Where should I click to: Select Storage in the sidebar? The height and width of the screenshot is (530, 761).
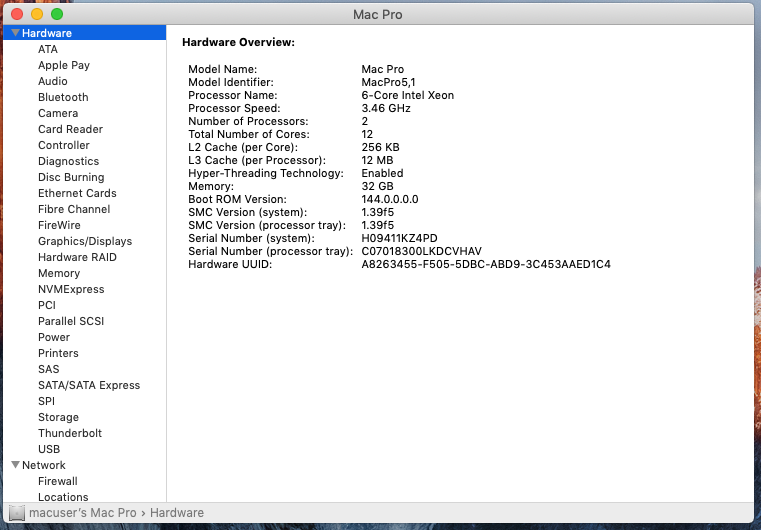point(58,417)
